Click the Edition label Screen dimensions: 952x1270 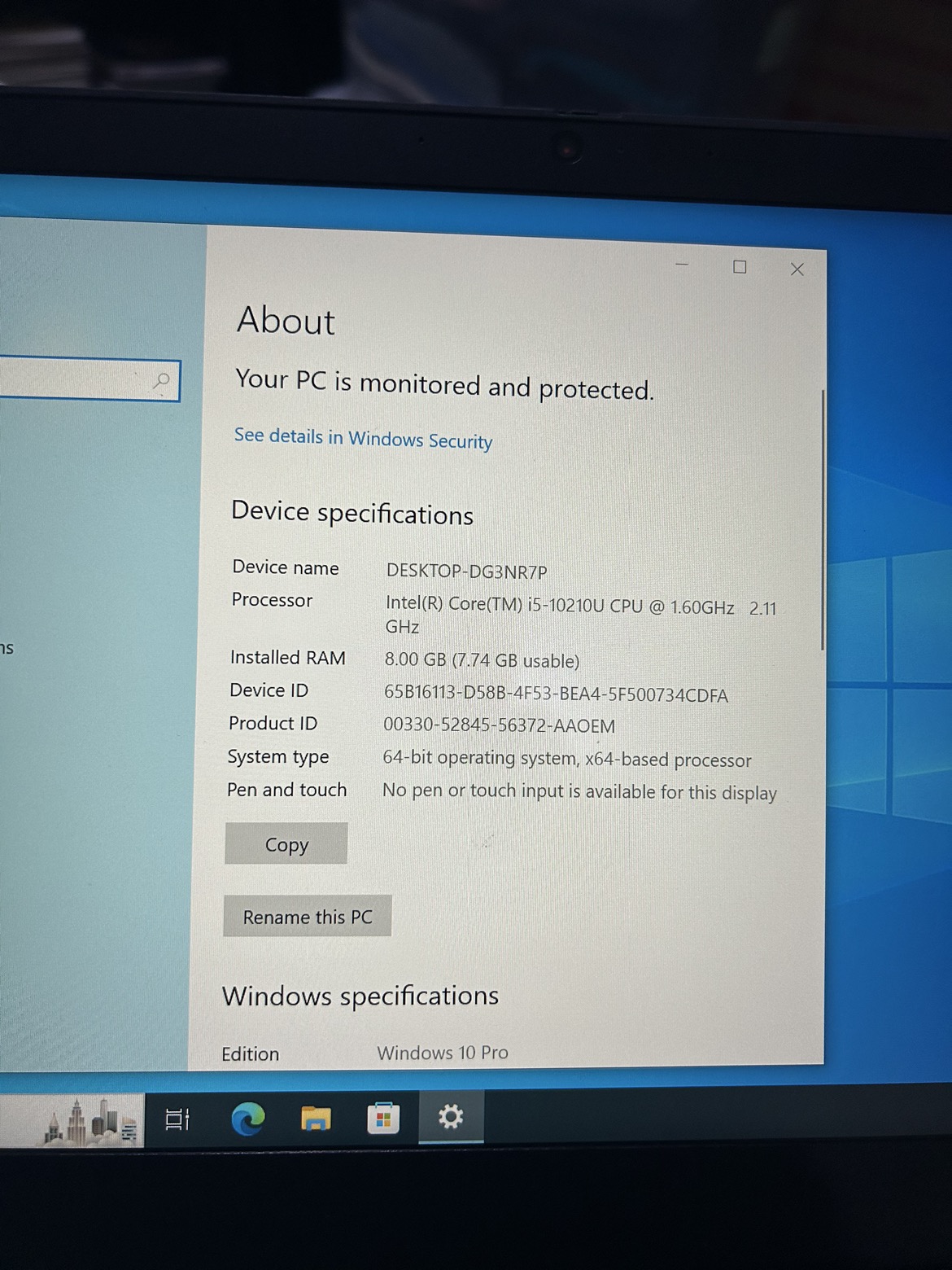(x=250, y=1053)
